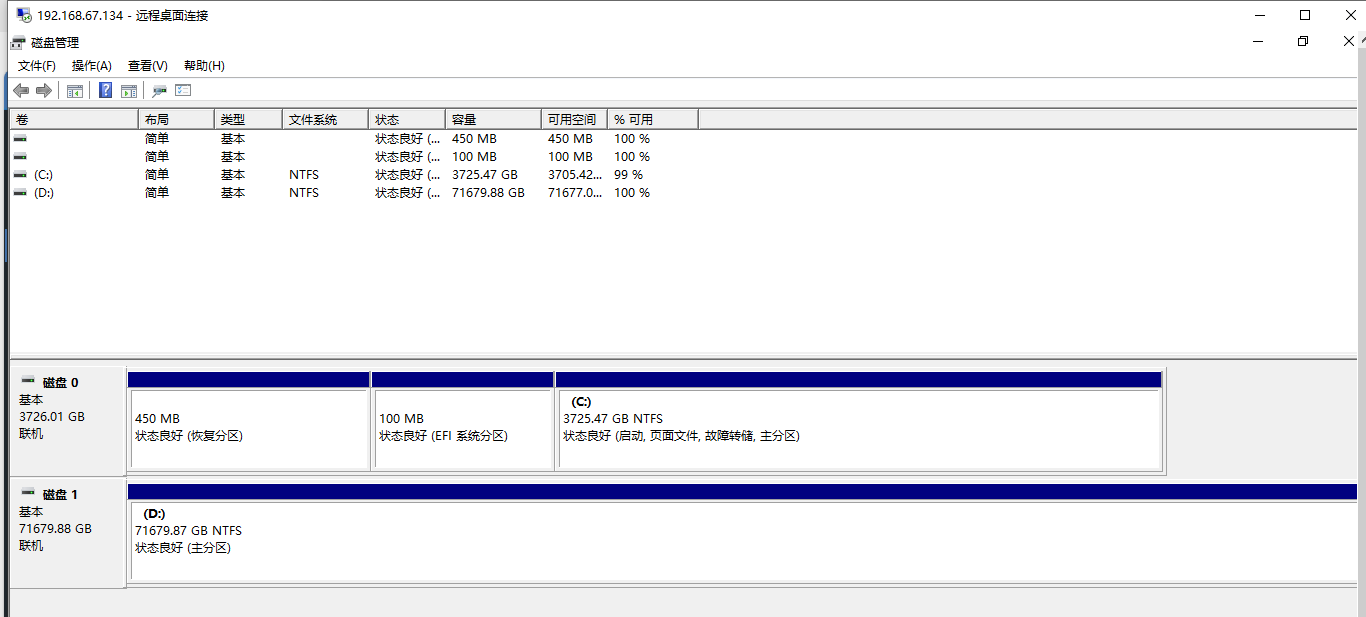Open the 查看(V) menu
Image resolution: width=1366 pixels, height=617 pixels.
pos(147,66)
